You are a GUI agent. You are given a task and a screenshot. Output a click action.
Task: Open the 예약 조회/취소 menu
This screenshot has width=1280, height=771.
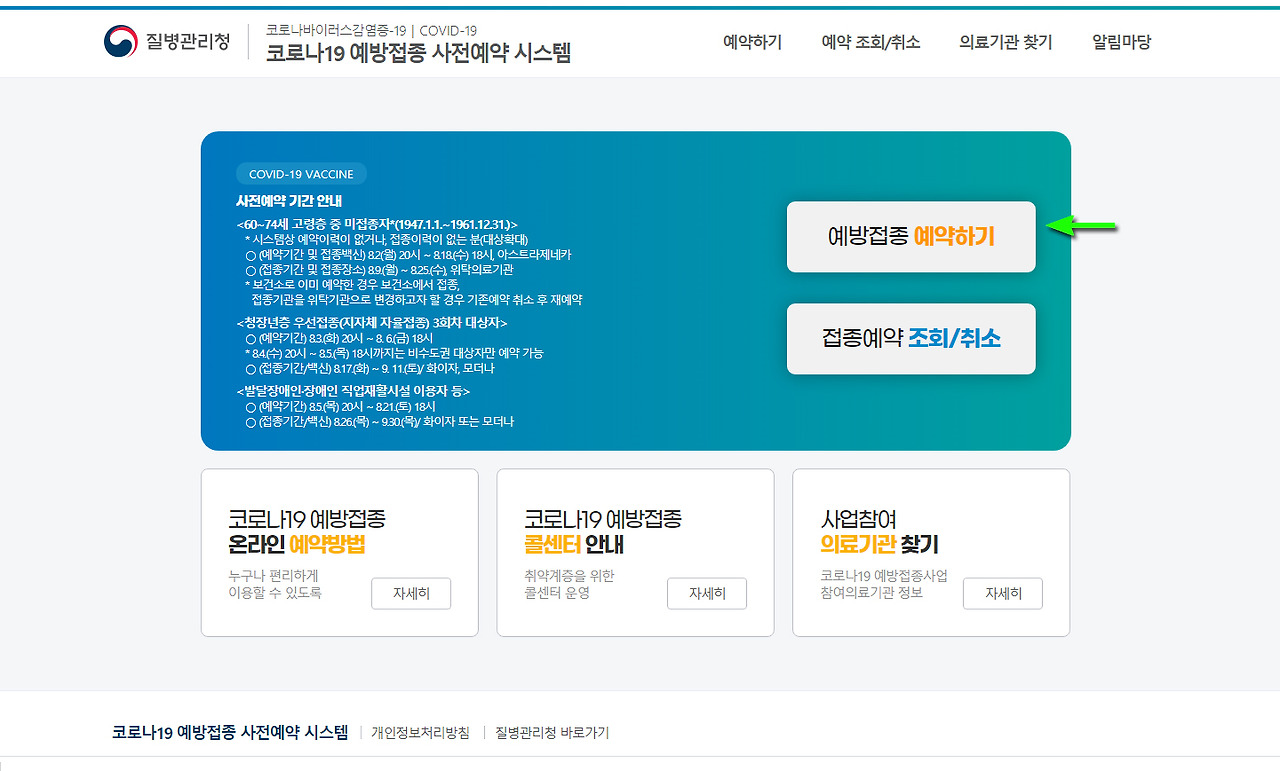[870, 42]
